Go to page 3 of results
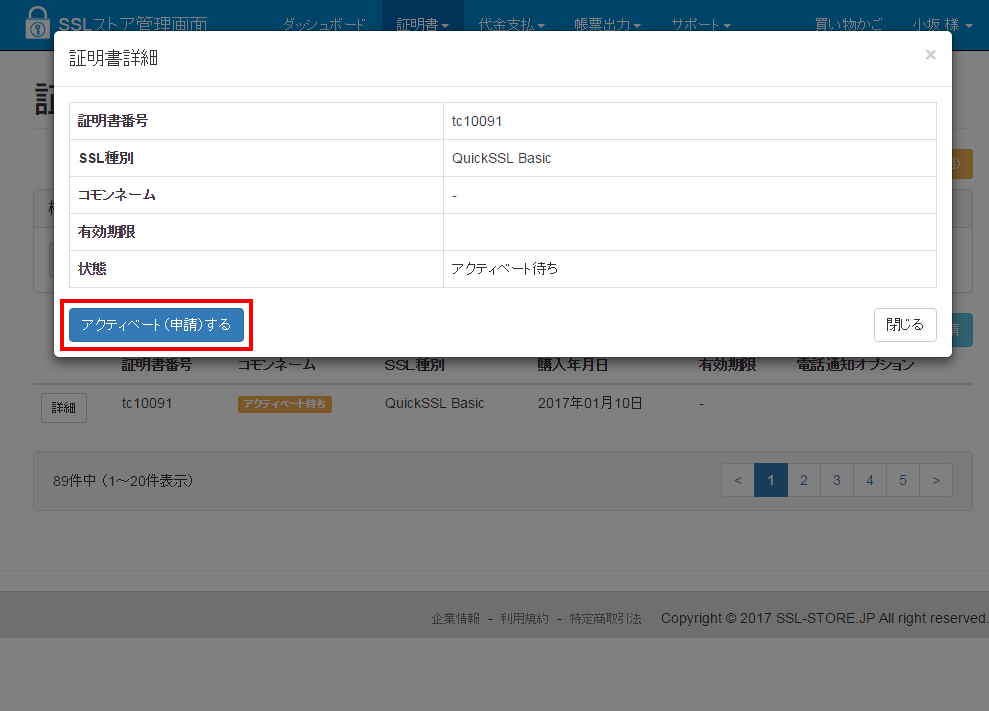 [836, 480]
